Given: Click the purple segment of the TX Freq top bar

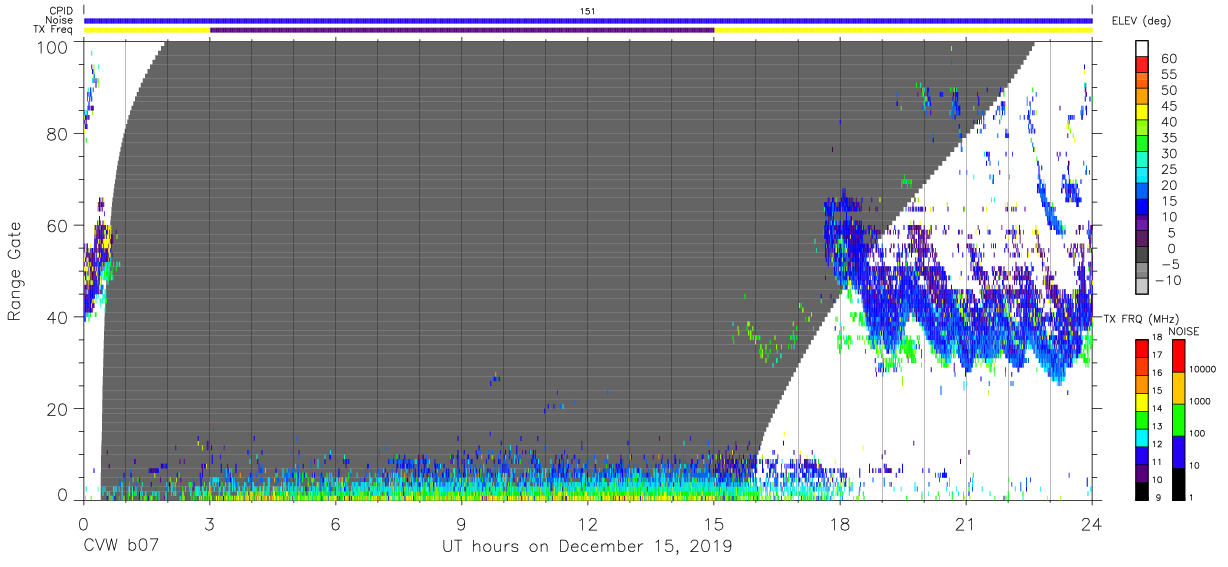Looking at the screenshot, I should [462, 30].
